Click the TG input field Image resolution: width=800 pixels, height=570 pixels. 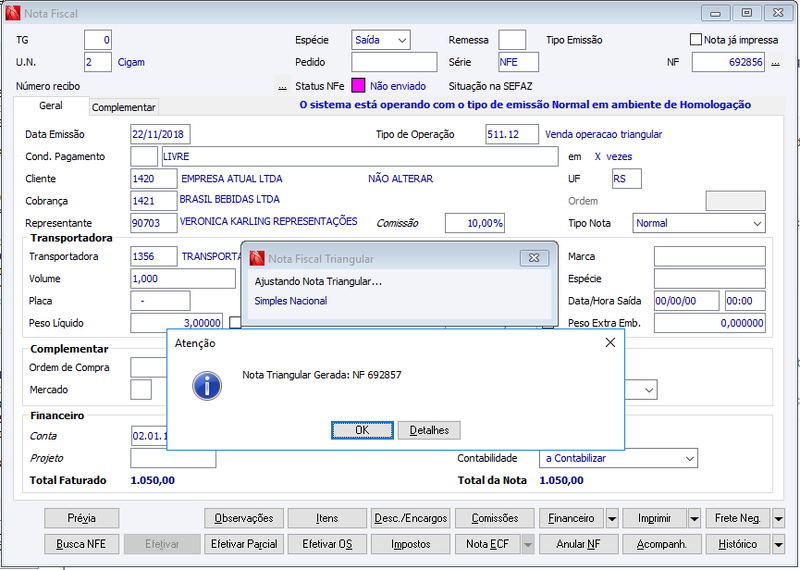pos(98,40)
